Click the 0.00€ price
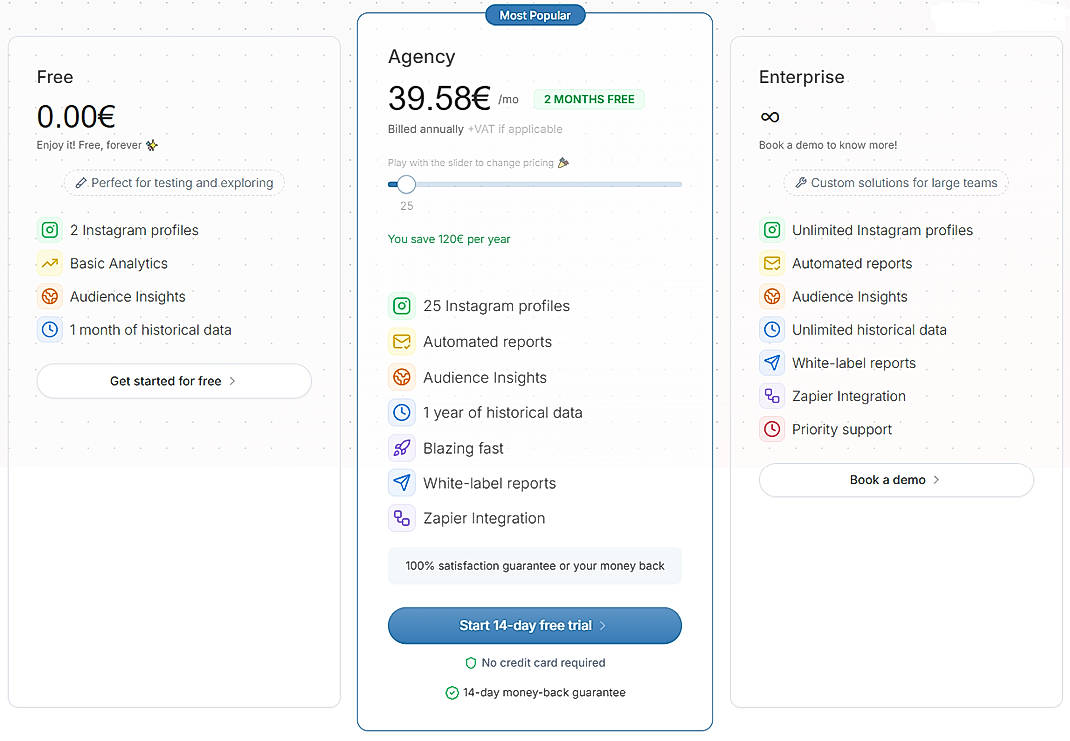The width and height of the screenshot is (1070, 741). pyautogui.click(x=76, y=117)
